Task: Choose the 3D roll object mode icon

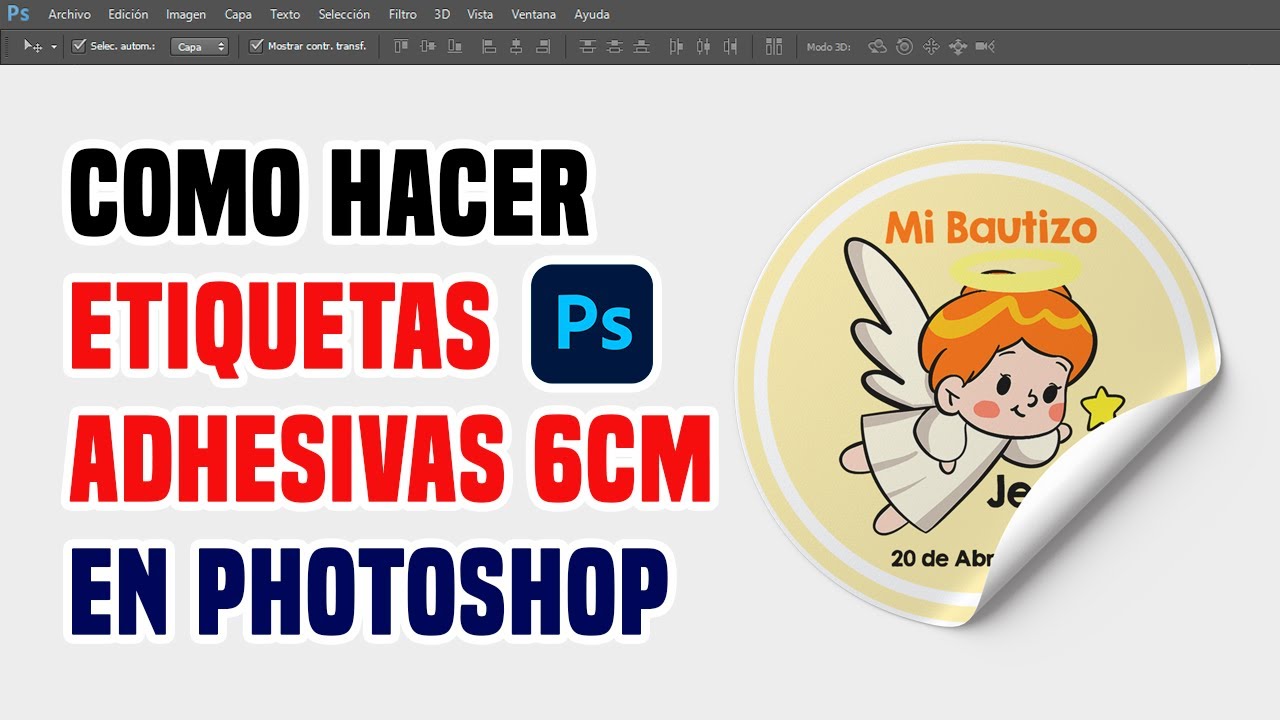Action: [x=904, y=46]
